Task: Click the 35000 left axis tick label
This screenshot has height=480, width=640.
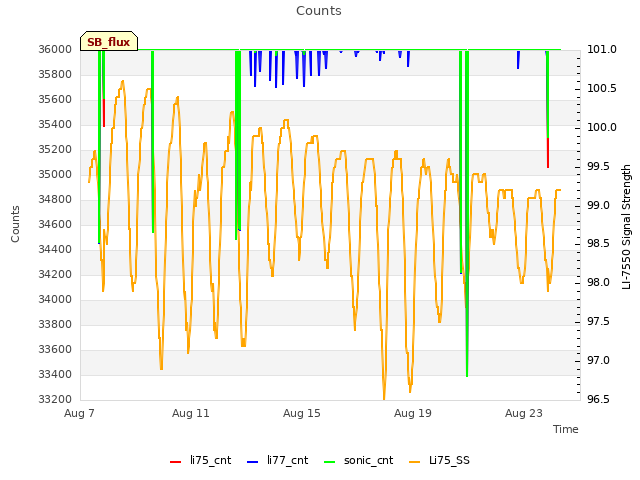Action: point(55,174)
